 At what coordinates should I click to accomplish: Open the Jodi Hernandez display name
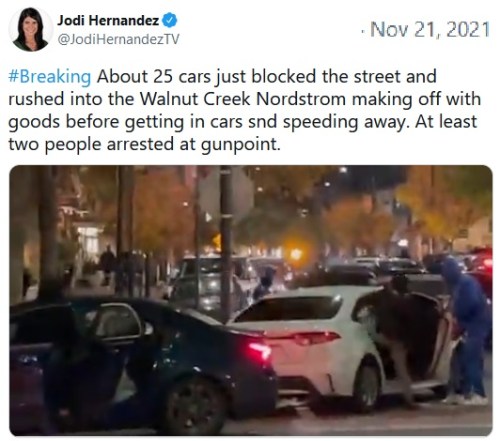[108, 21]
